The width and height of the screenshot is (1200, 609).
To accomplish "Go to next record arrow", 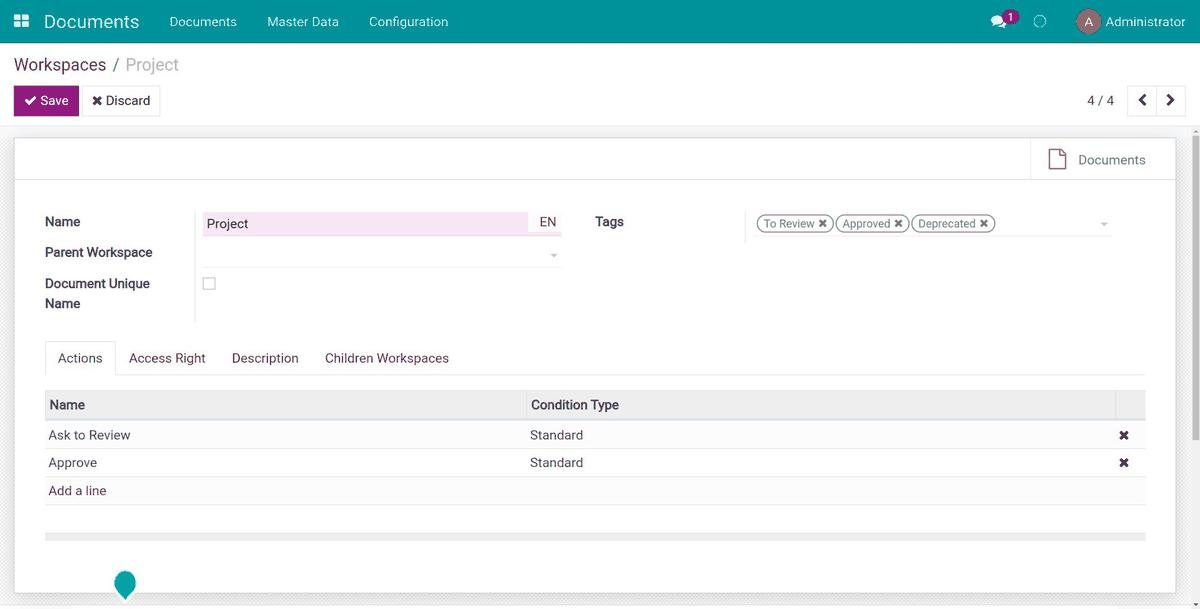I will click(x=1171, y=100).
